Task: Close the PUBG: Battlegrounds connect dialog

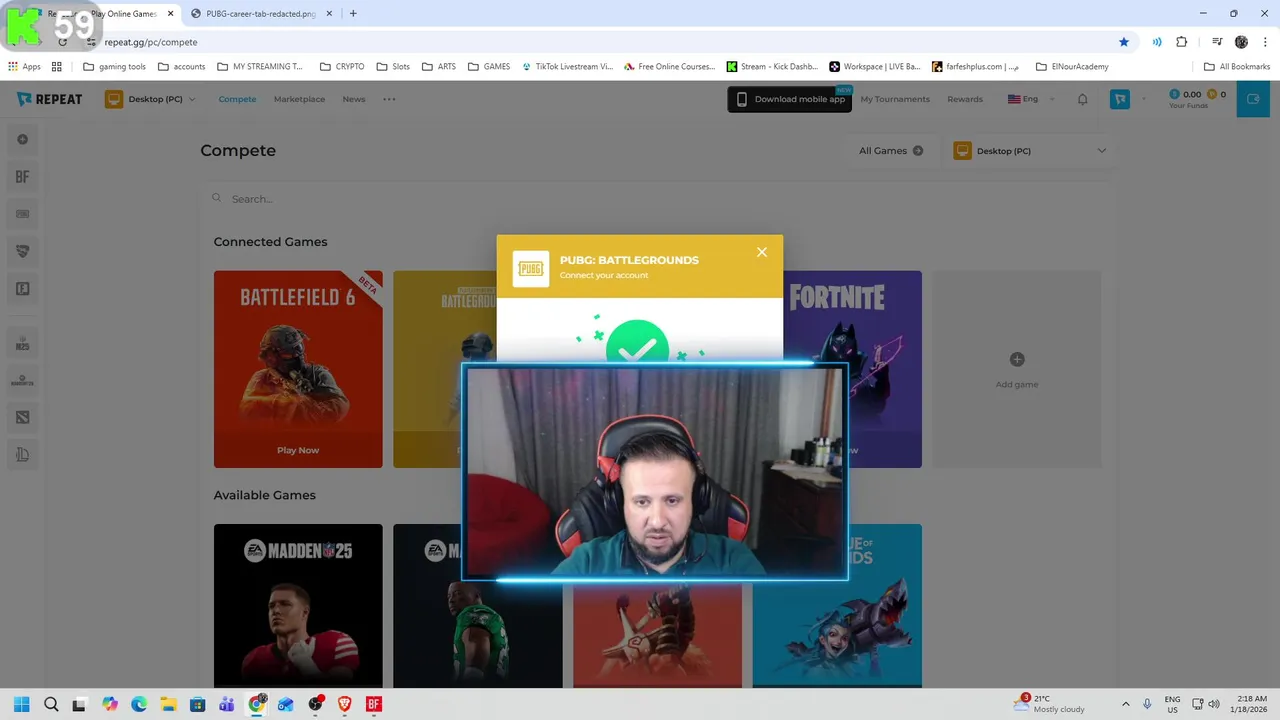Action: [x=762, y=252]
